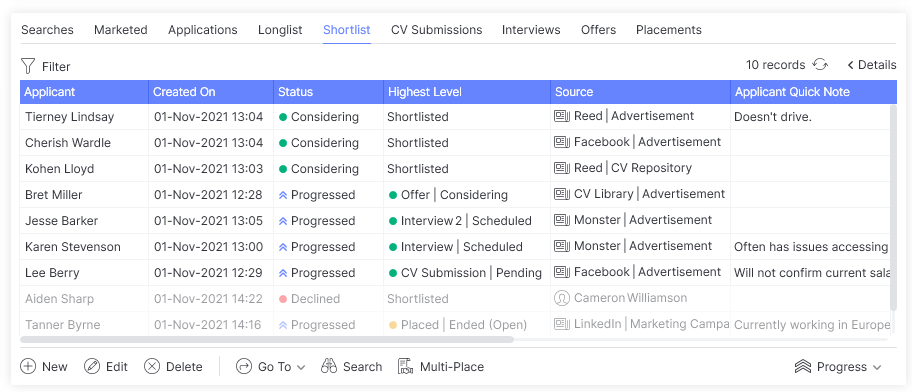
Task: Go to the Placements tab
Action: point(669,30)
